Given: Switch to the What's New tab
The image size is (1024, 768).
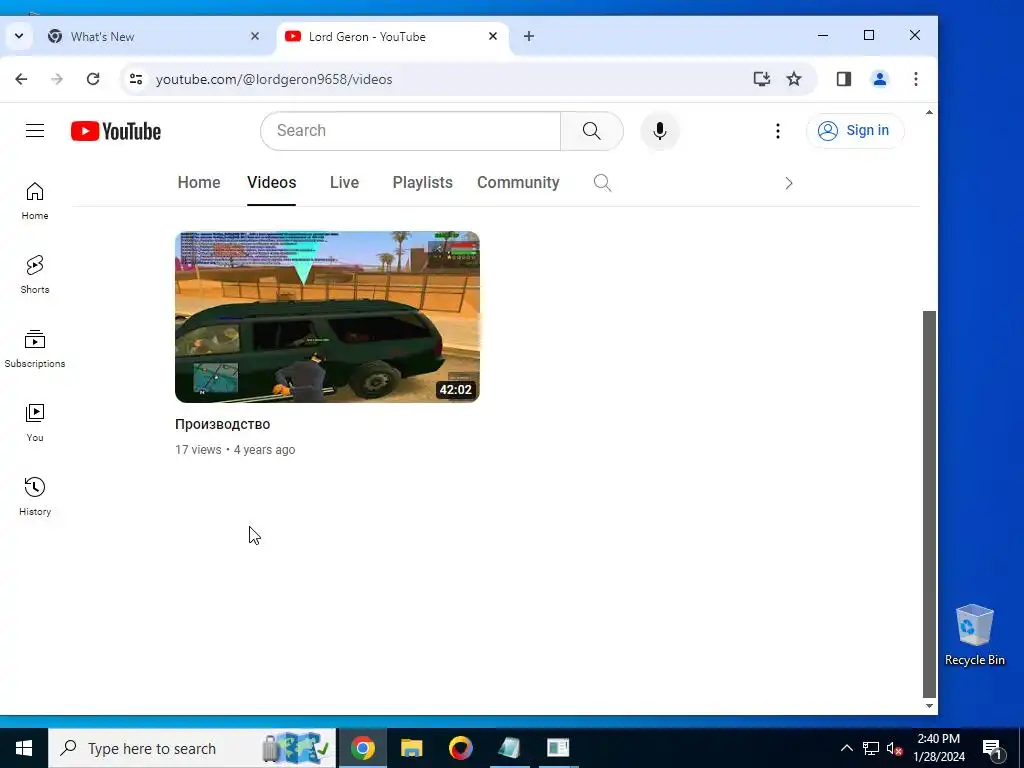Looking at the screenshot, I should coord(154,37).
